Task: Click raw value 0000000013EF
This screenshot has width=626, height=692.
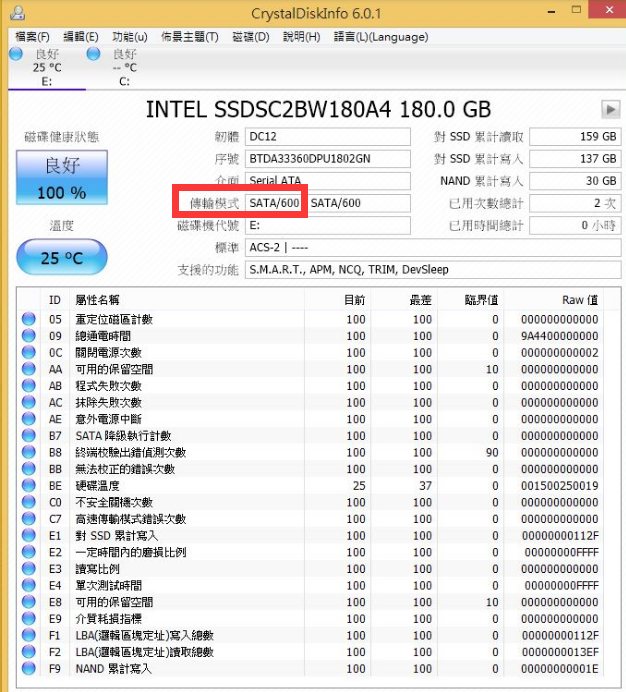Action: tap(560, 652)
